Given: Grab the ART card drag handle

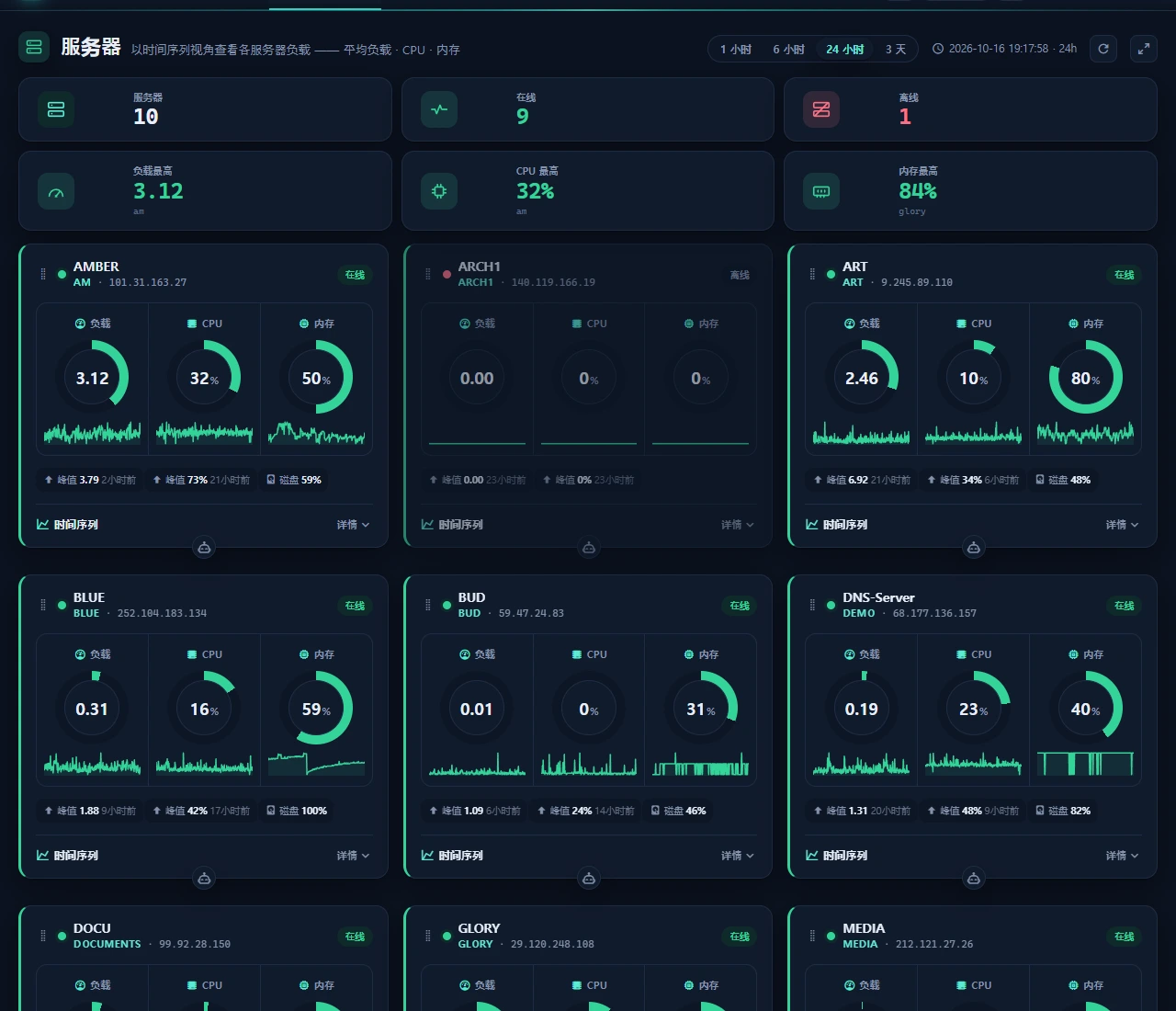Looking at the screenshot, I should tap(812, 274).
